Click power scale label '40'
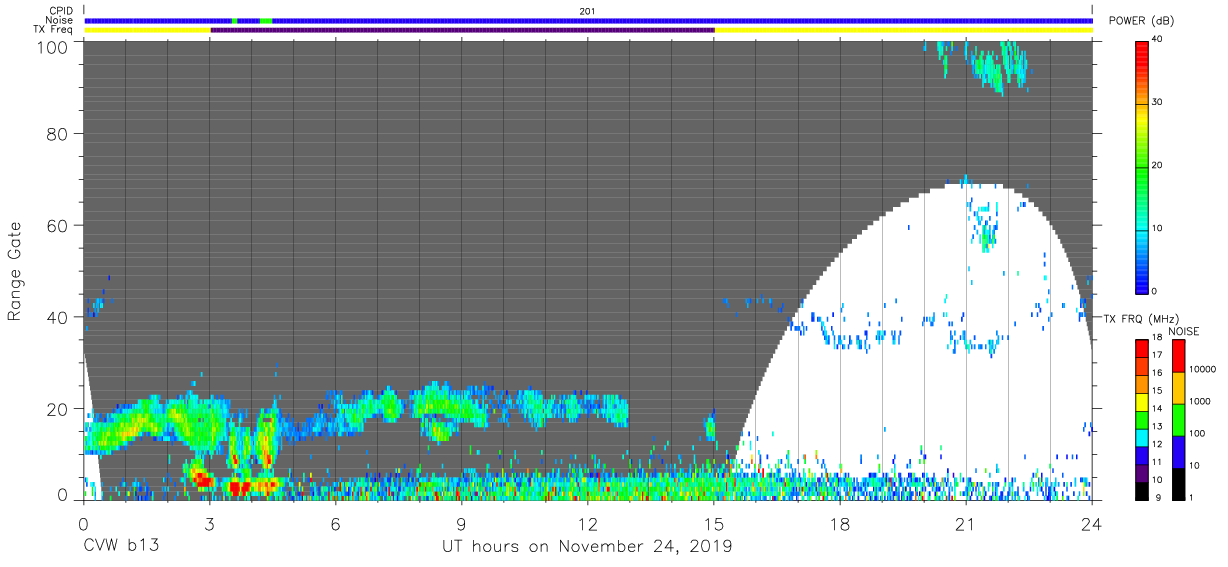Screen dimensions: 1228x567 [1159, 39]
